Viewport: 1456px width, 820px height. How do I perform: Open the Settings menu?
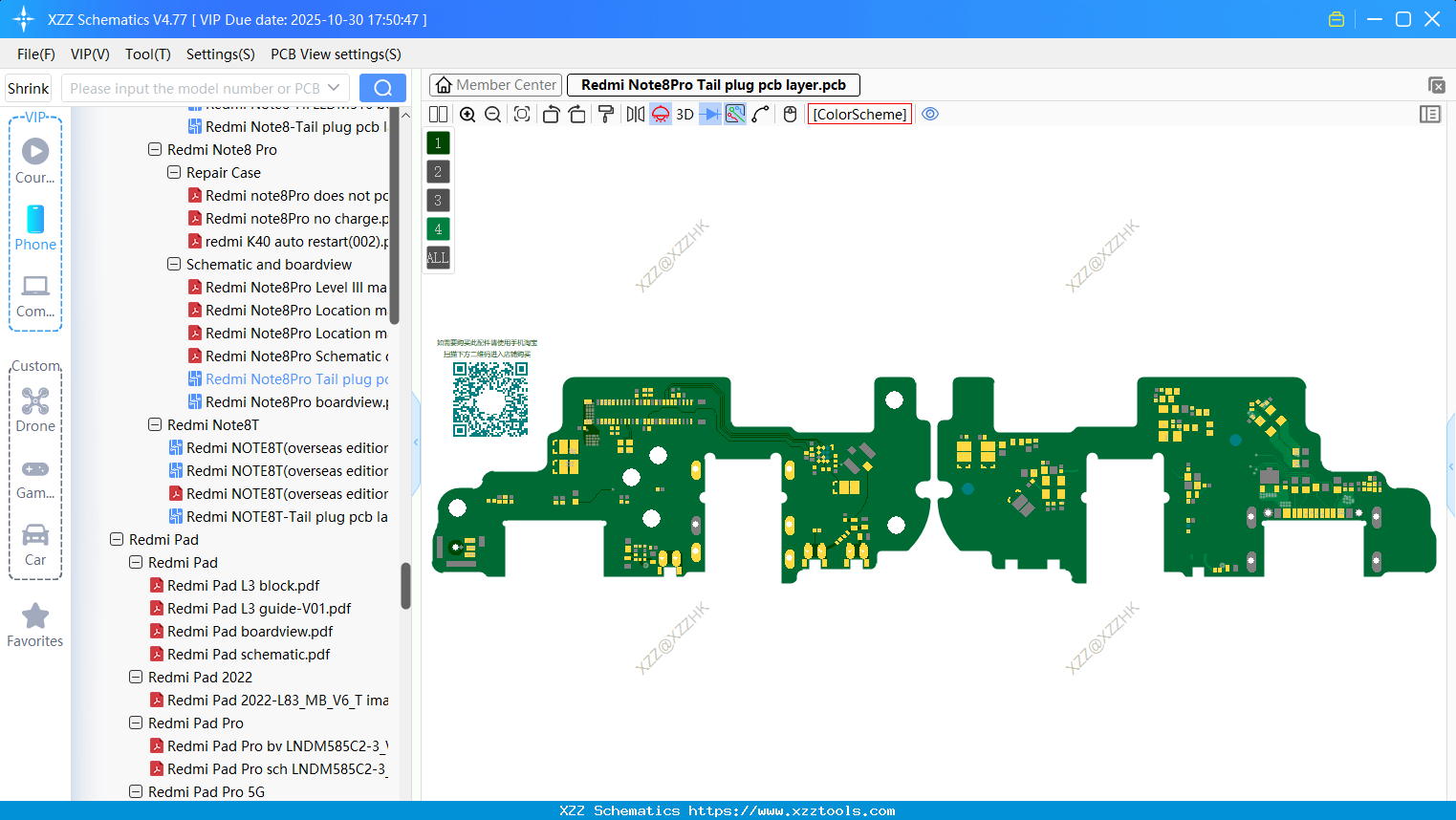(221, 54)
